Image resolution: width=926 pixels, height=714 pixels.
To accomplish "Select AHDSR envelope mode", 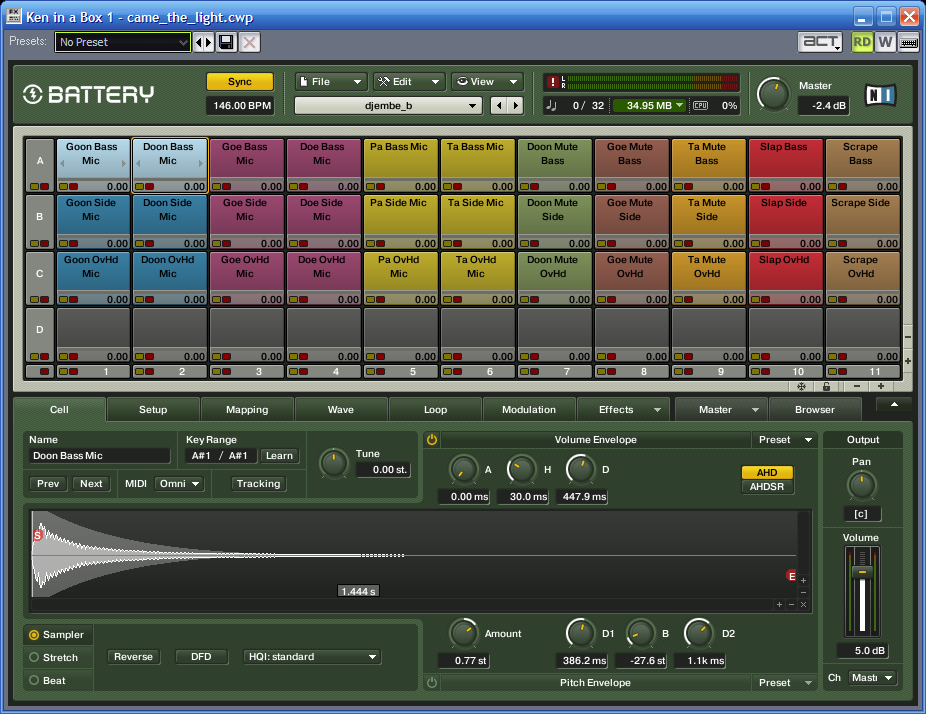I will (x=767, y=487).
